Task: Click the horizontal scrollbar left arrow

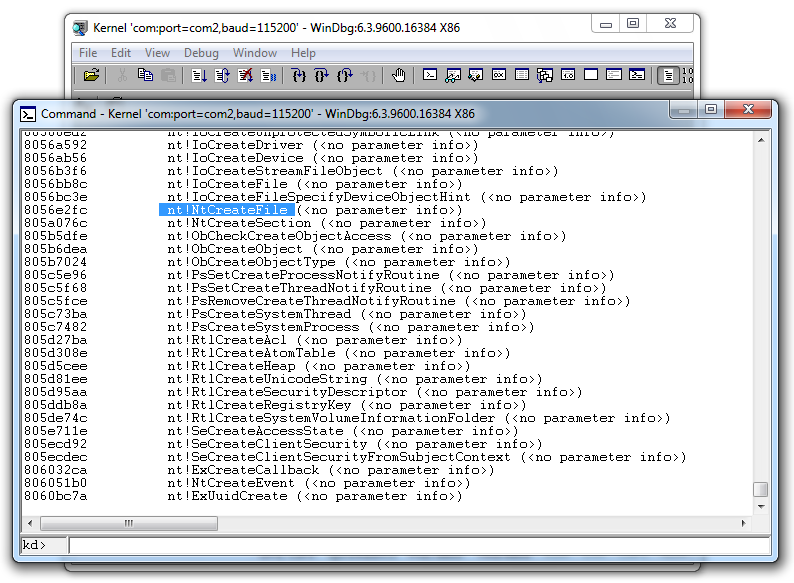Action: (30, 523)
